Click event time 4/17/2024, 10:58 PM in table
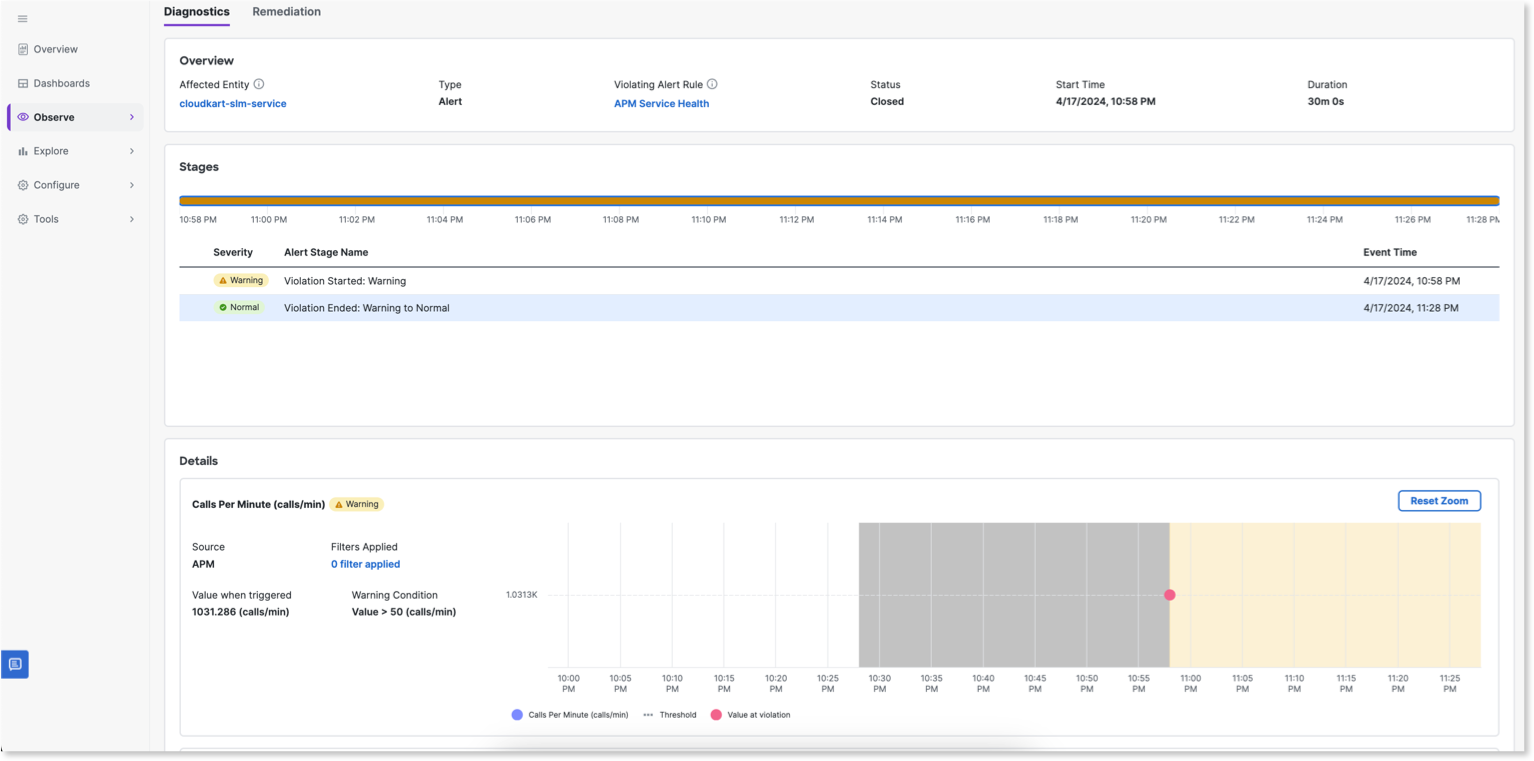Viewport: 1534px width, 761px height. pyautogui.click(x=1411, y=281)
